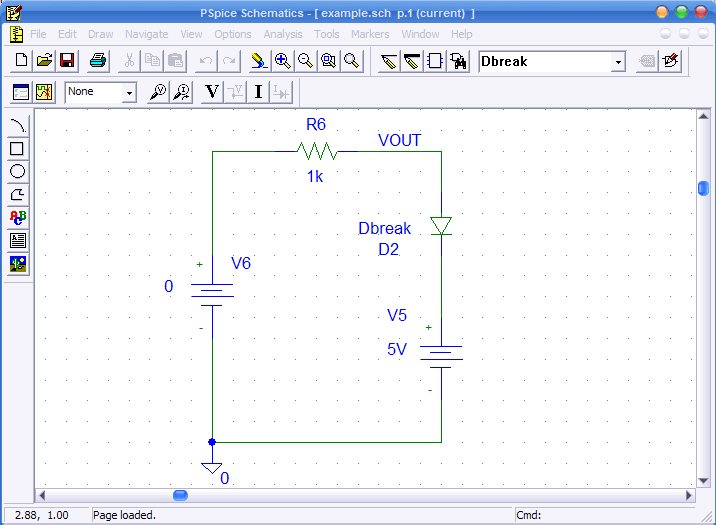Open the Markers menu
Image resolution: width=716 pixels, height=525 pixels.
[370, 34]
